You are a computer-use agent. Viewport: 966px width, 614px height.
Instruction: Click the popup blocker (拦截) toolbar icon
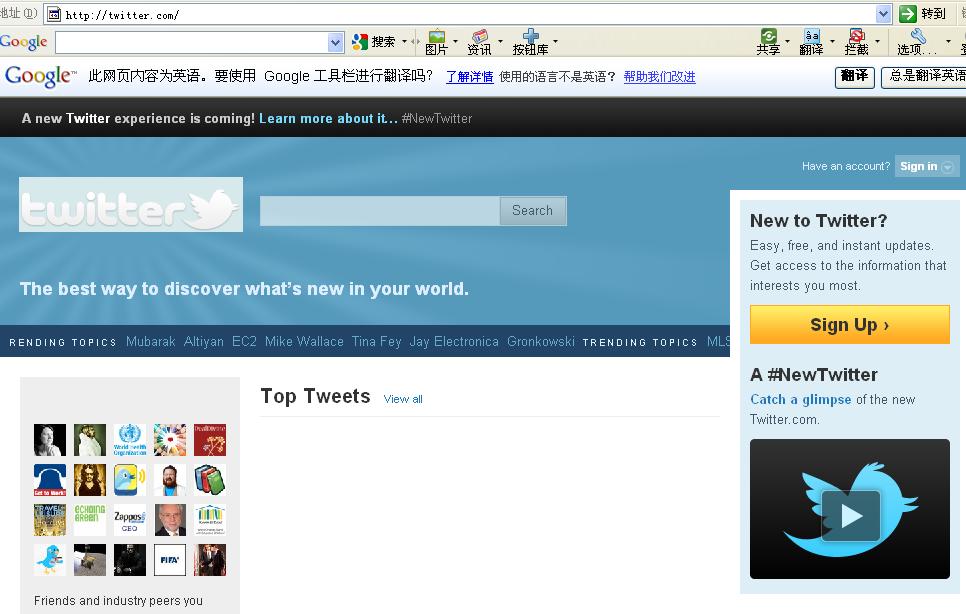[856, 41]
